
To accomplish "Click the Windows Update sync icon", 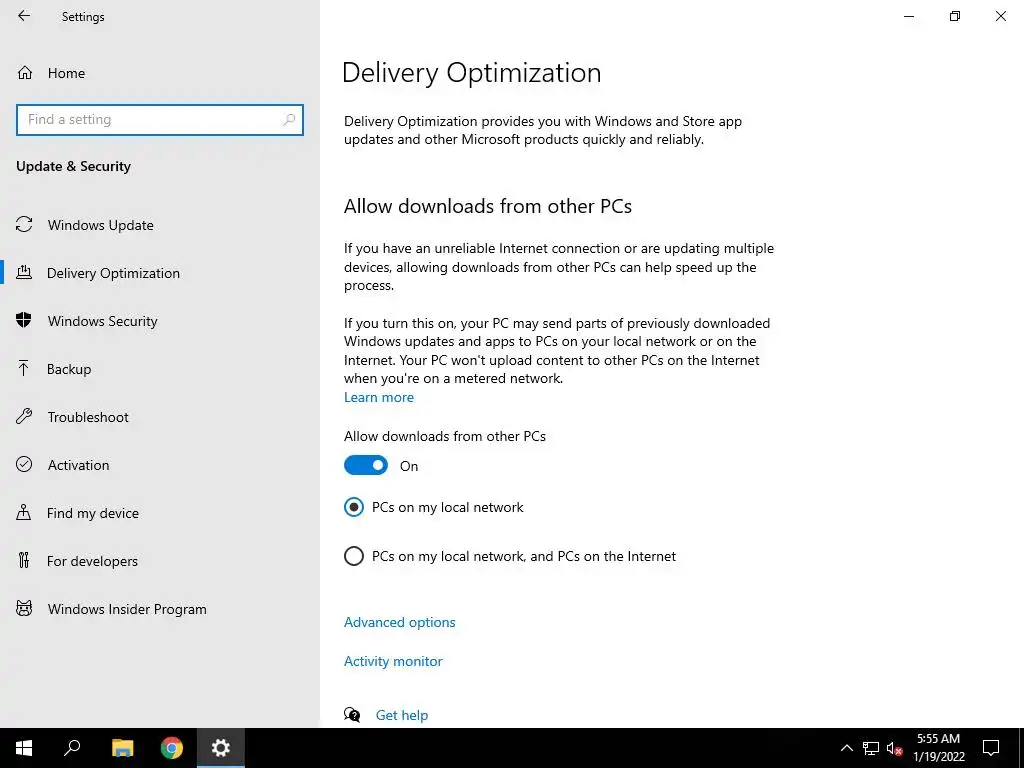I will [x=24, y=225].
